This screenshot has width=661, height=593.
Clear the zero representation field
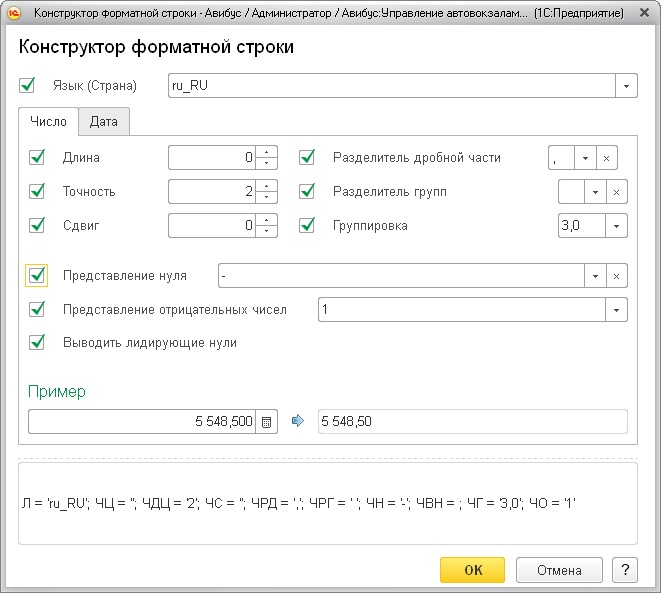(x=616, y=276)
